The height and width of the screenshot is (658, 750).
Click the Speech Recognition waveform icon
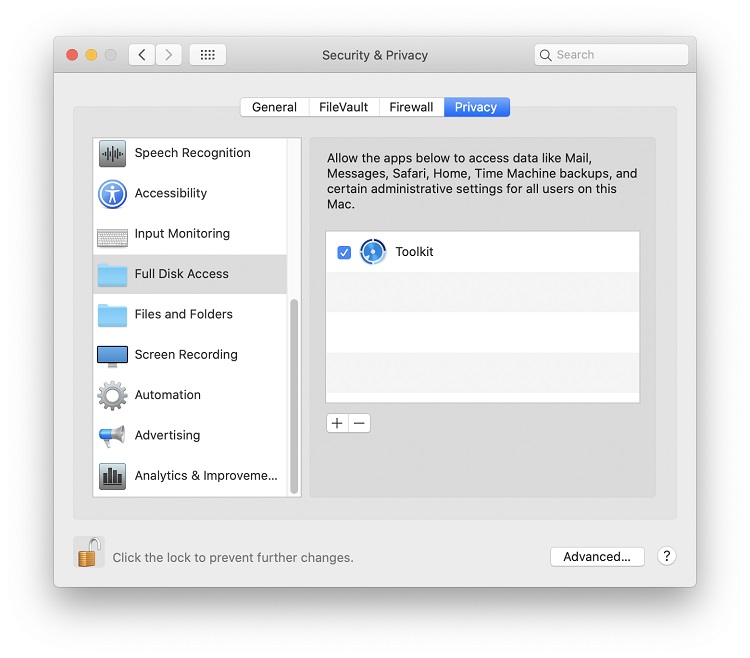coord(112,154)
